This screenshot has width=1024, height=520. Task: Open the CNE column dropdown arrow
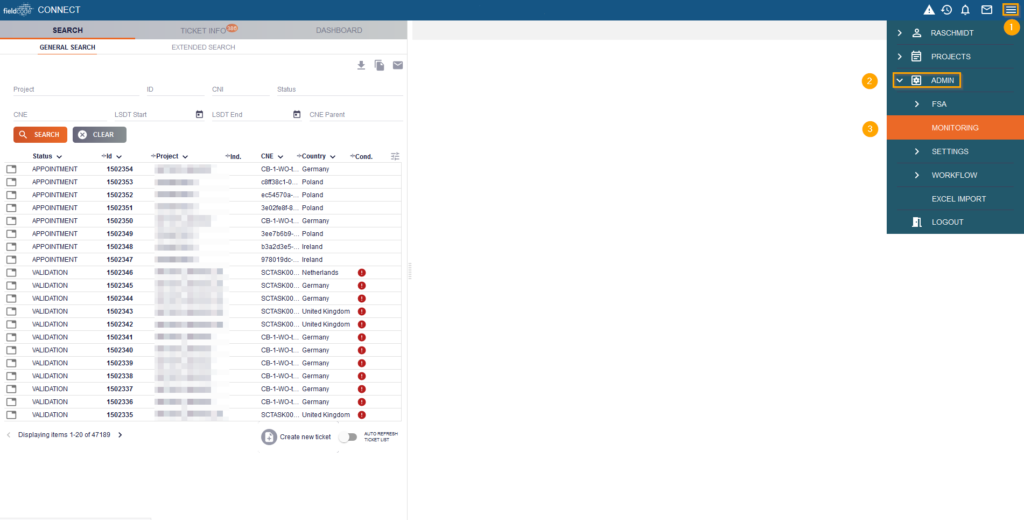coord(280,157)
